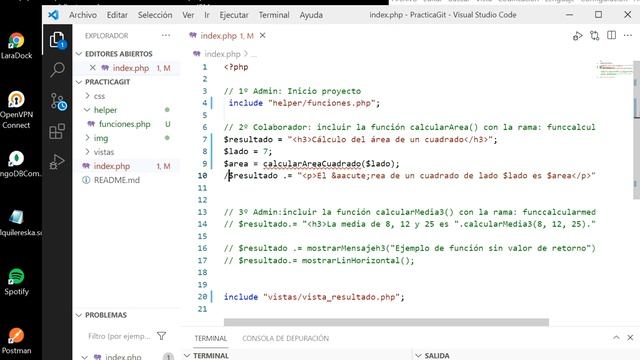Image resolution: width=640 pixels, height=360 pixels.
Task: Expand the css folder
Action: [x=87, y=96]
